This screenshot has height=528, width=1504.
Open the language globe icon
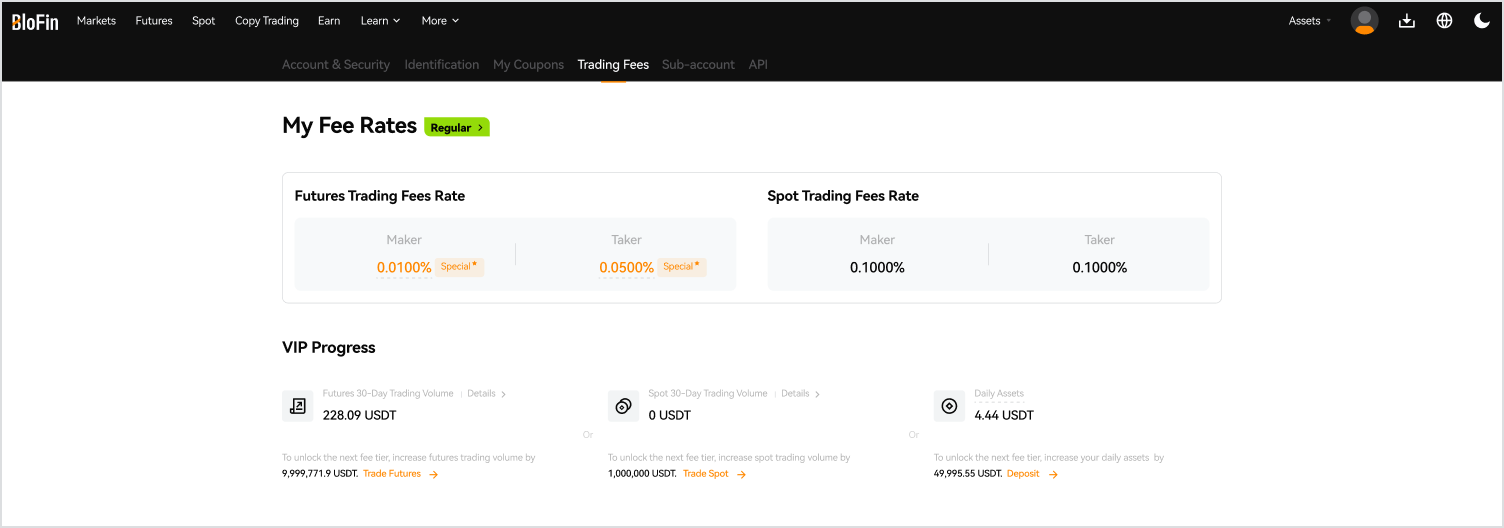(1444, 21)
